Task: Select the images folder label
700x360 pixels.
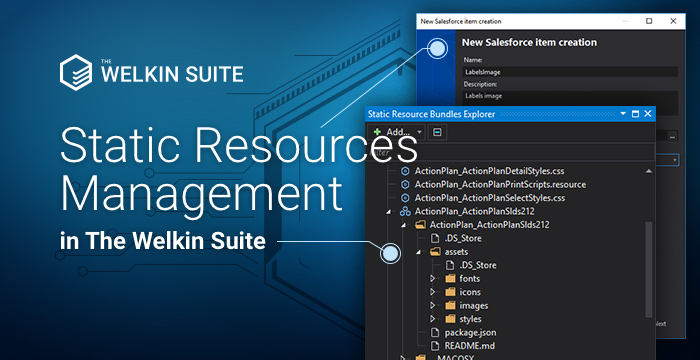Action: coord(473,306)
